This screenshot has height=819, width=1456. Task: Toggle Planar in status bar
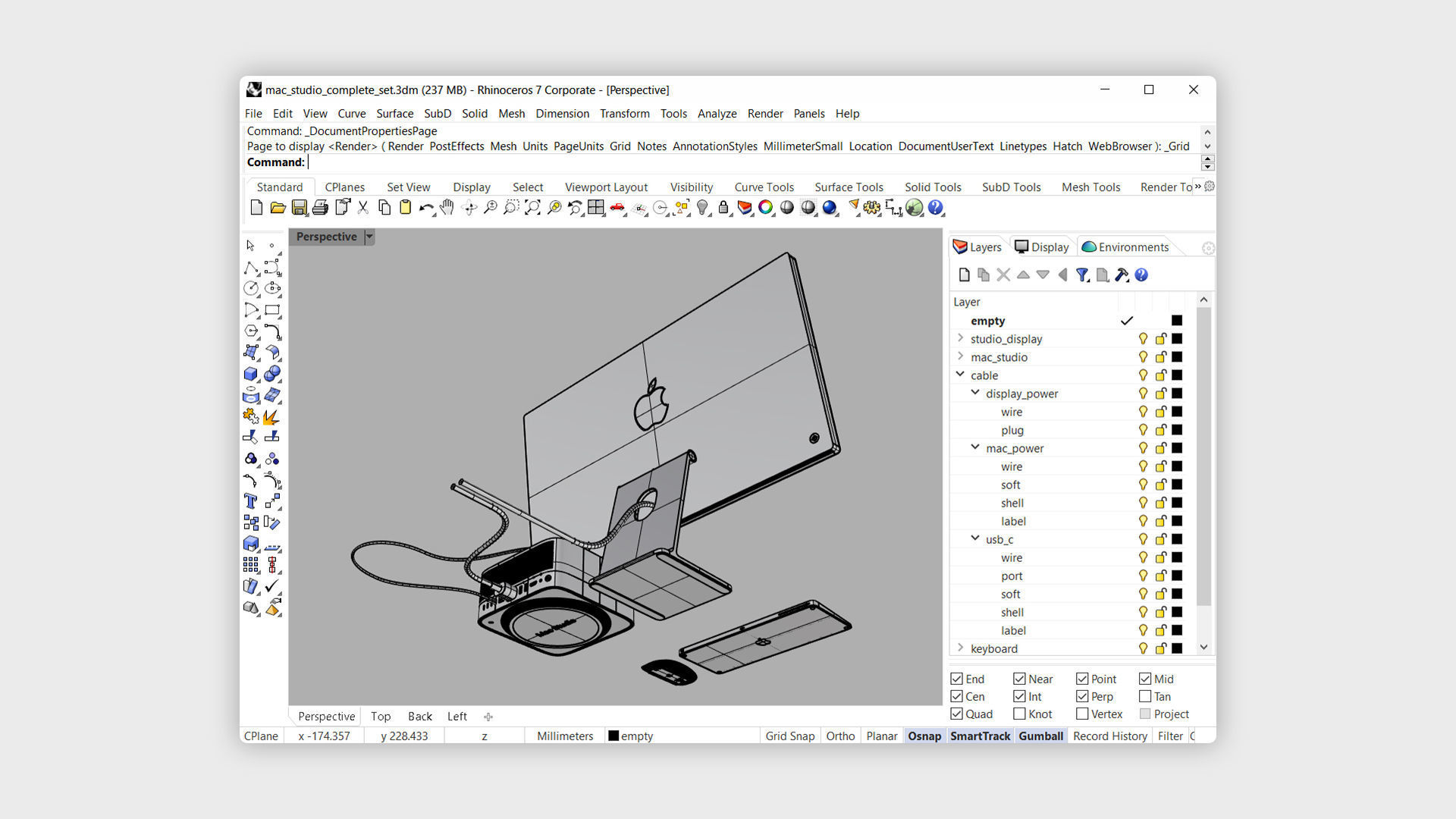point(882,736)
